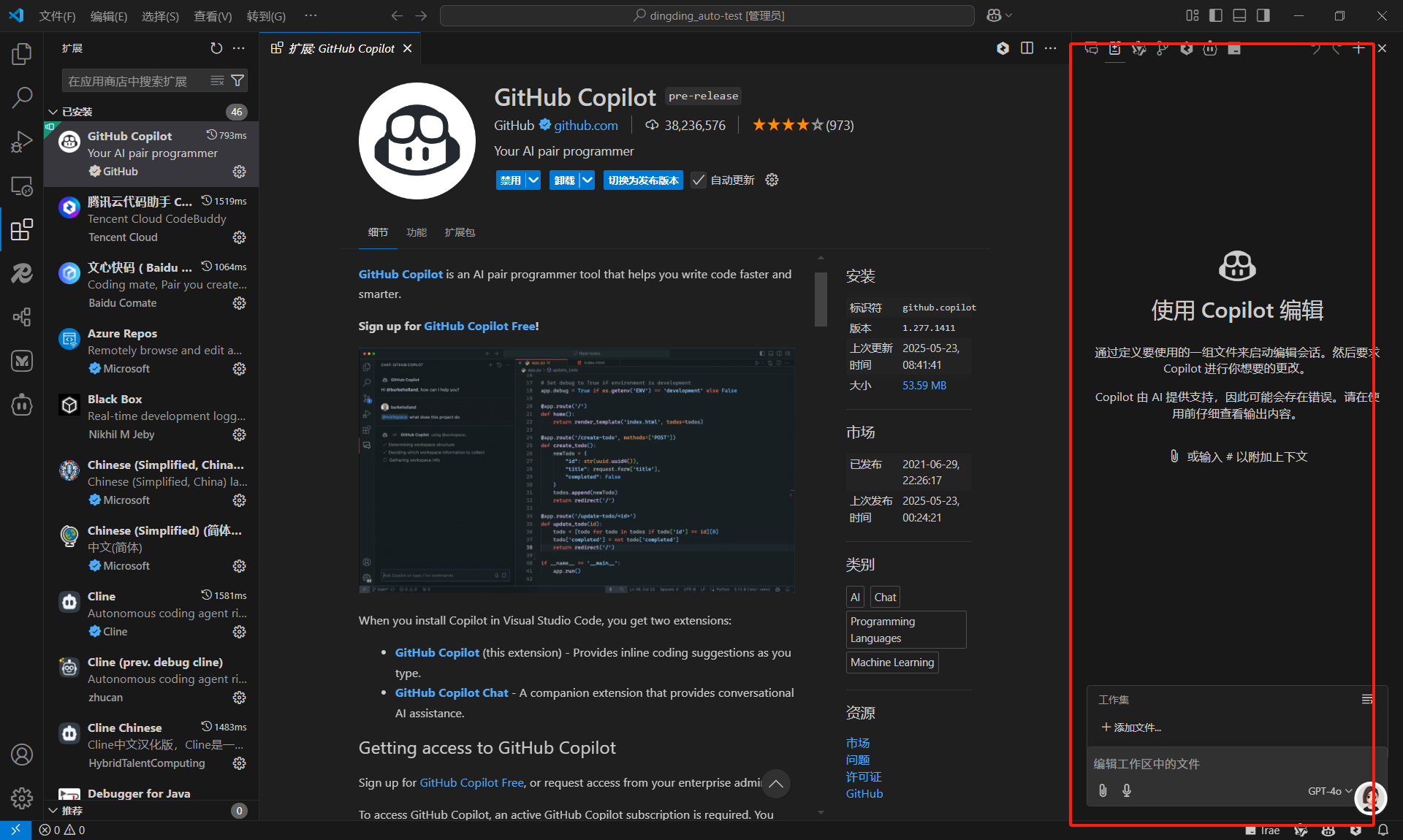Image resolution: width=1403 pixels, height=840 pixels.
Task: Toggle the primary side bar layout button
Action: coord(1216,15)
